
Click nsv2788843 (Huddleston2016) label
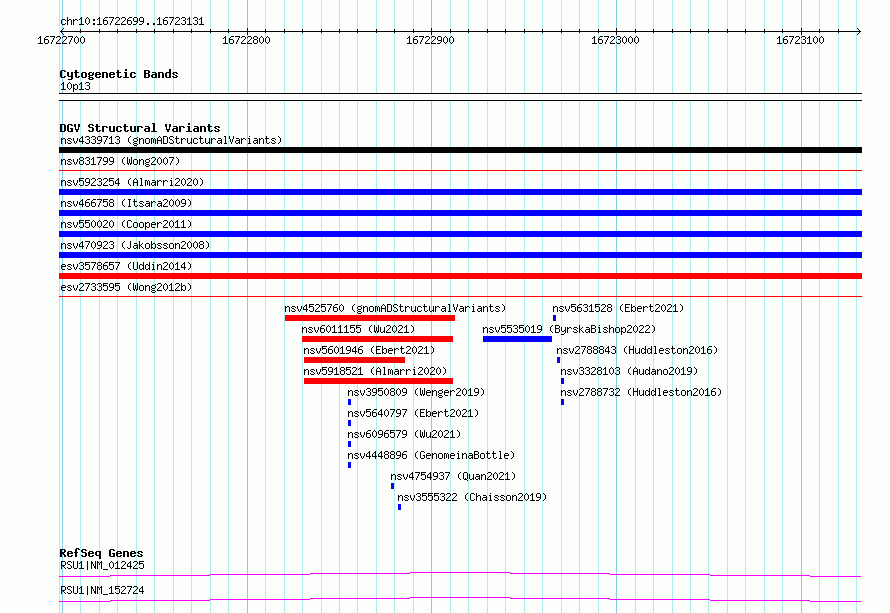(637, 350)
